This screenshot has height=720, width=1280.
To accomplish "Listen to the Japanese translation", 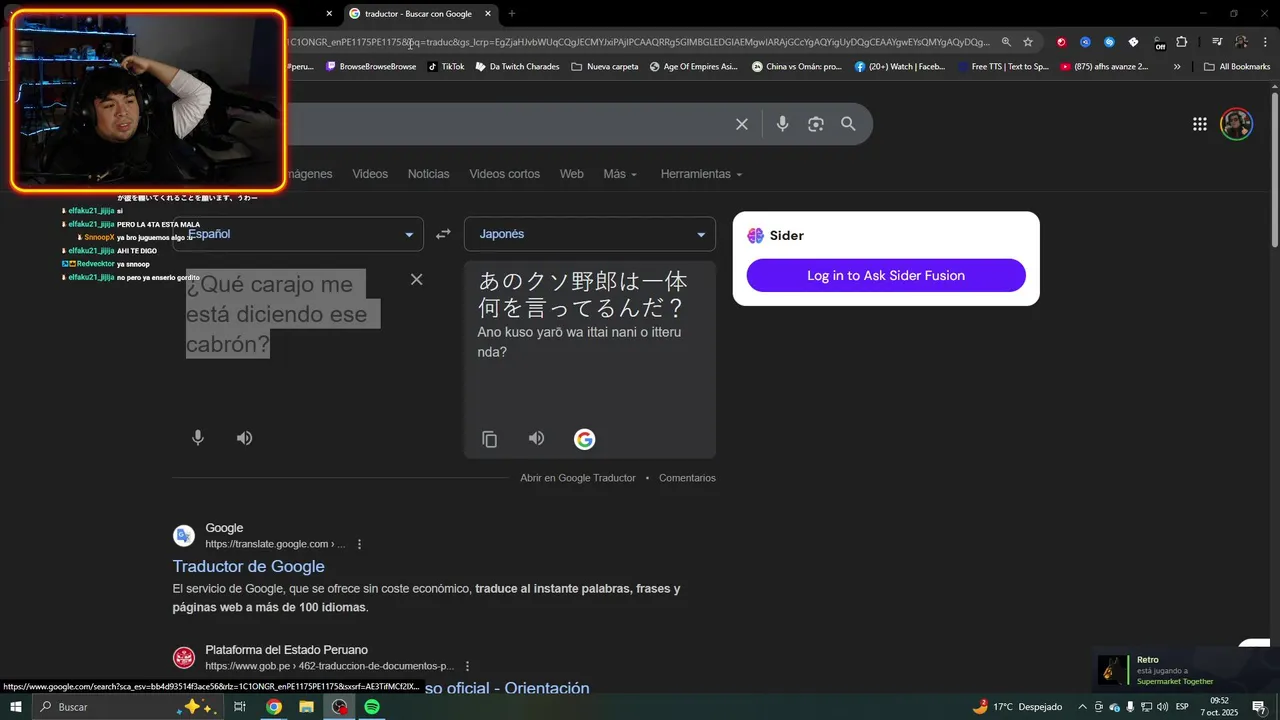I will (x=537, y=439).
